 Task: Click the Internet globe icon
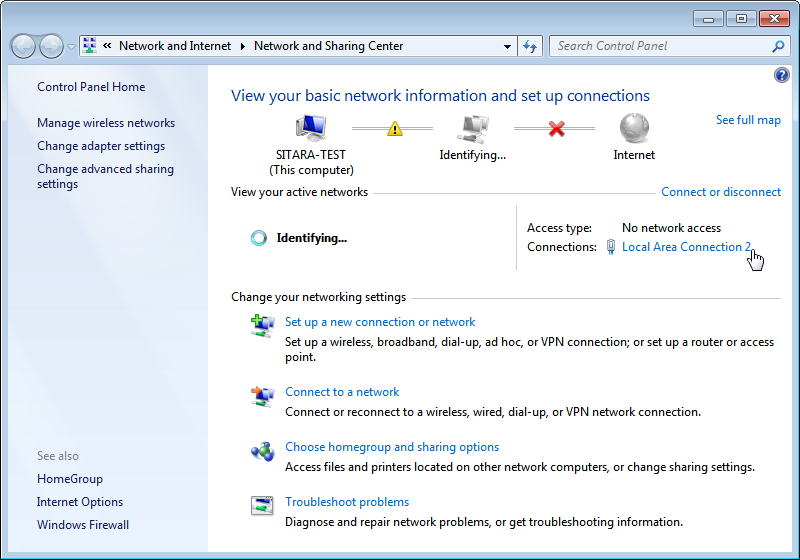pos(634,128)
